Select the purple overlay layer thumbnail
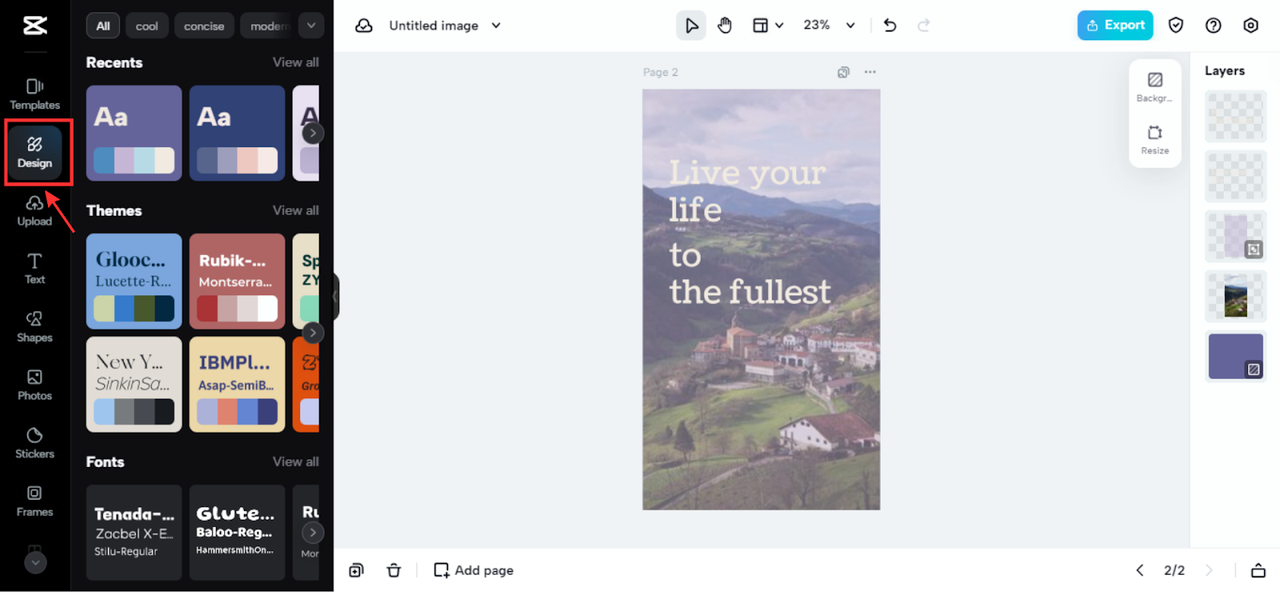The height and width of the screenshot is (595, 1280). [1236, 236]
